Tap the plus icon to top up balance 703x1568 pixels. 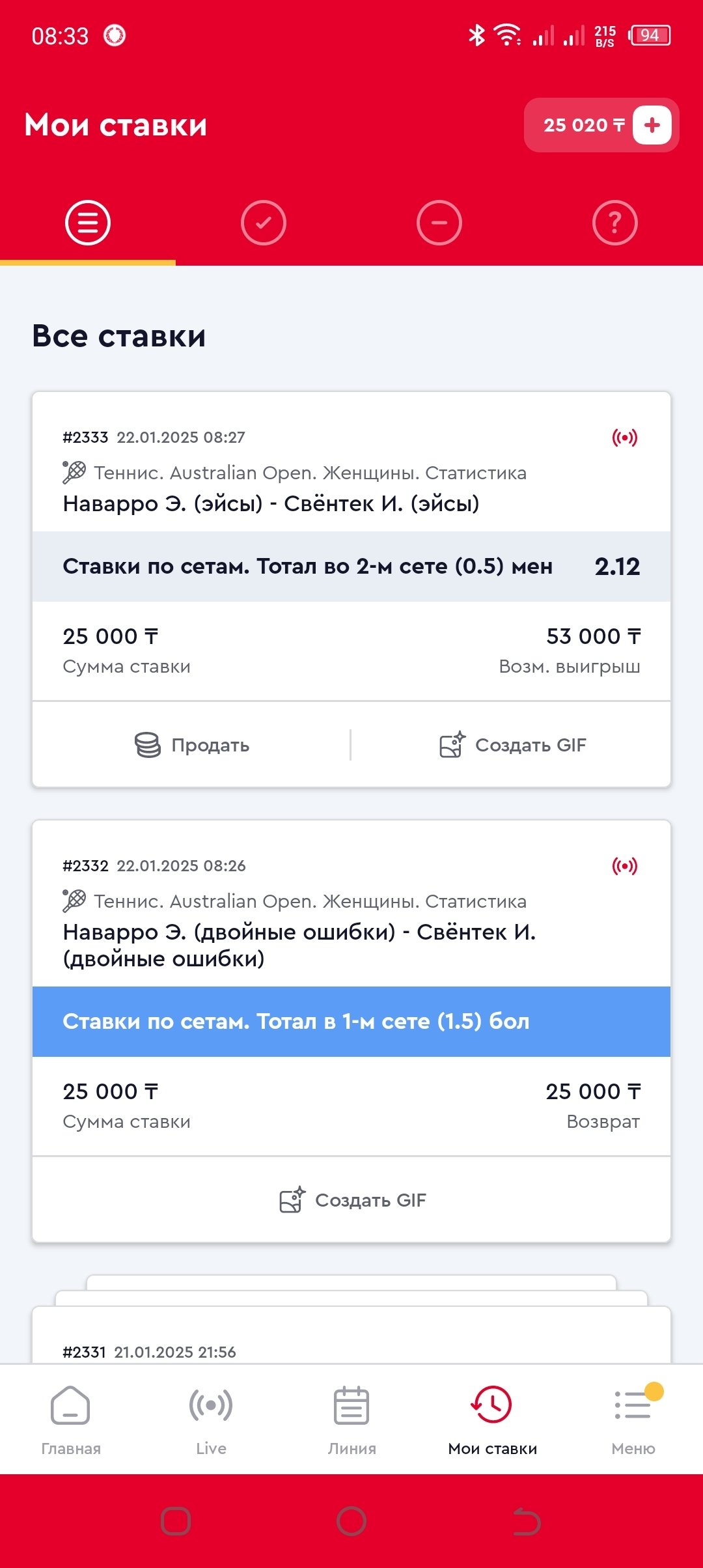tap(652, 125)
